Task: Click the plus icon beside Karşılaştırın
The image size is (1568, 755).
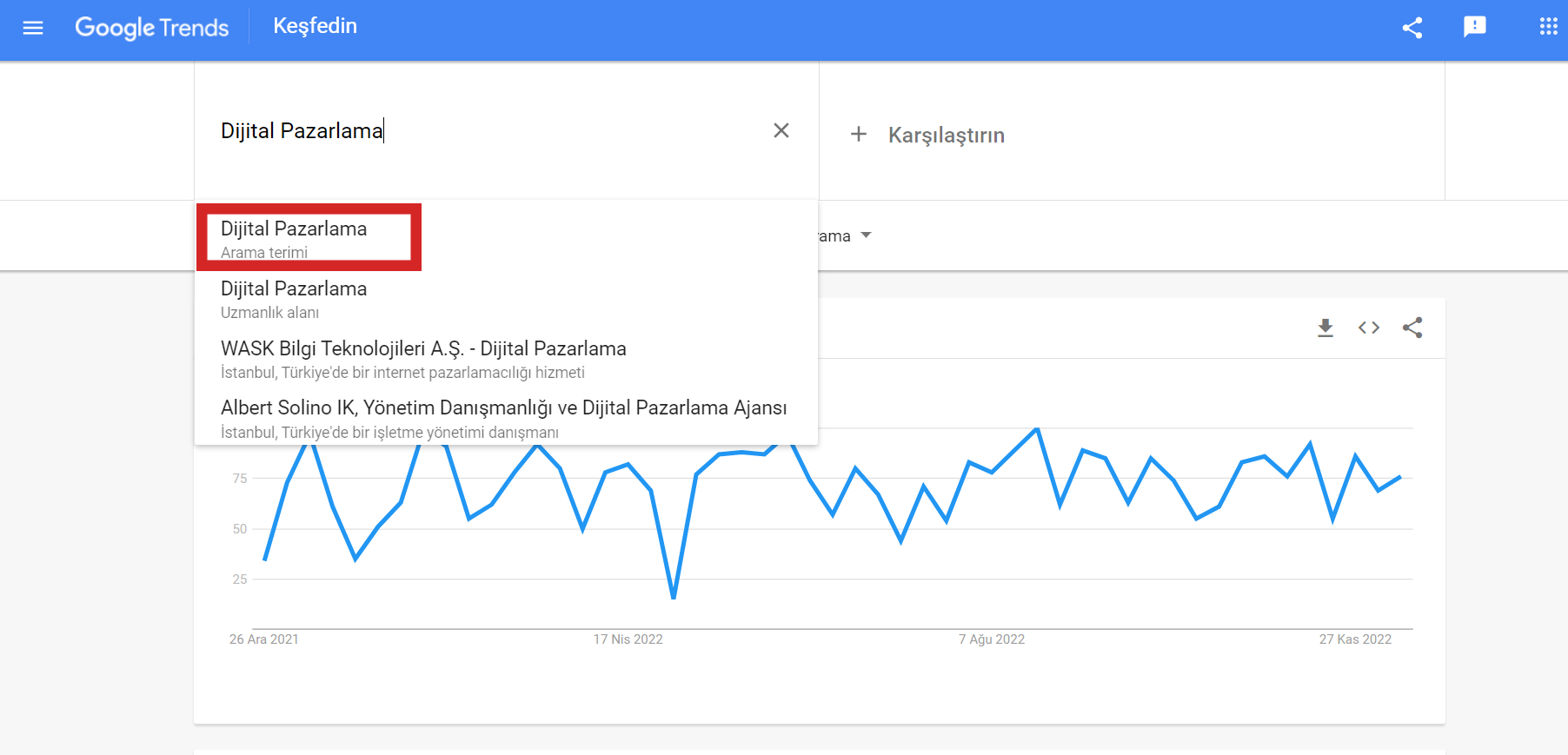Action: tap(859, 134)
